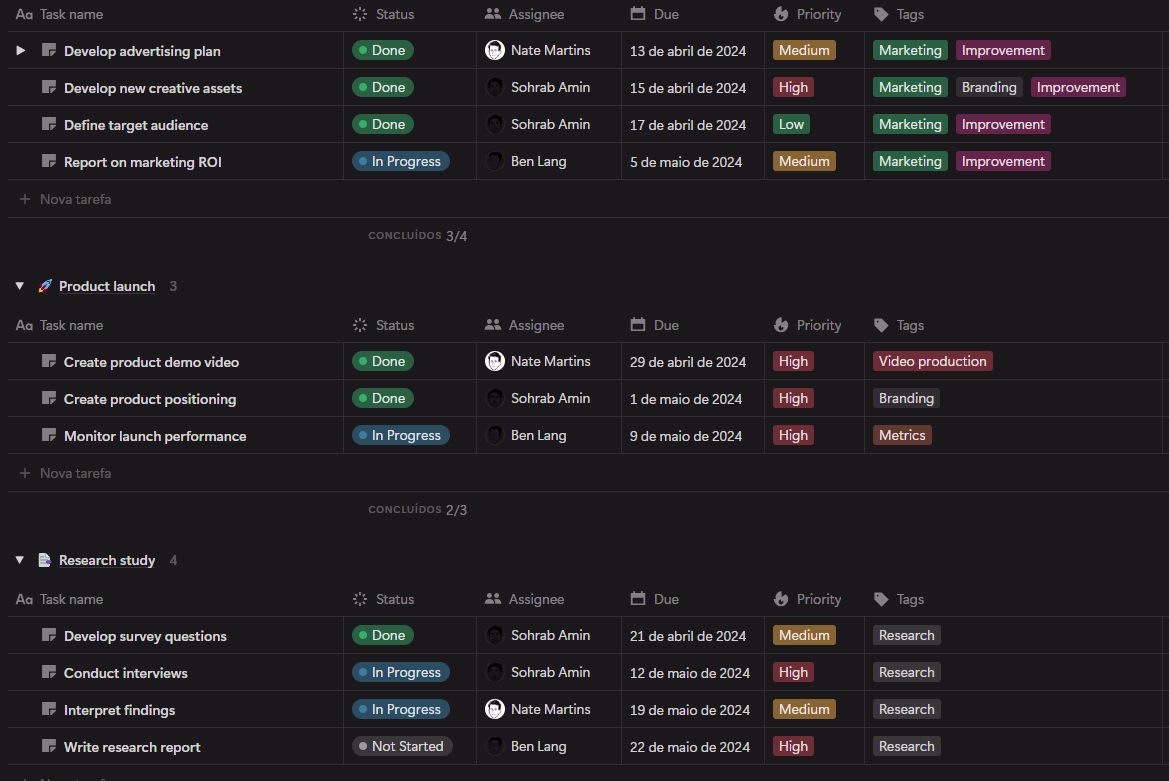Select the Video production tag
The image size is (1169, 781).
(932, 362)
